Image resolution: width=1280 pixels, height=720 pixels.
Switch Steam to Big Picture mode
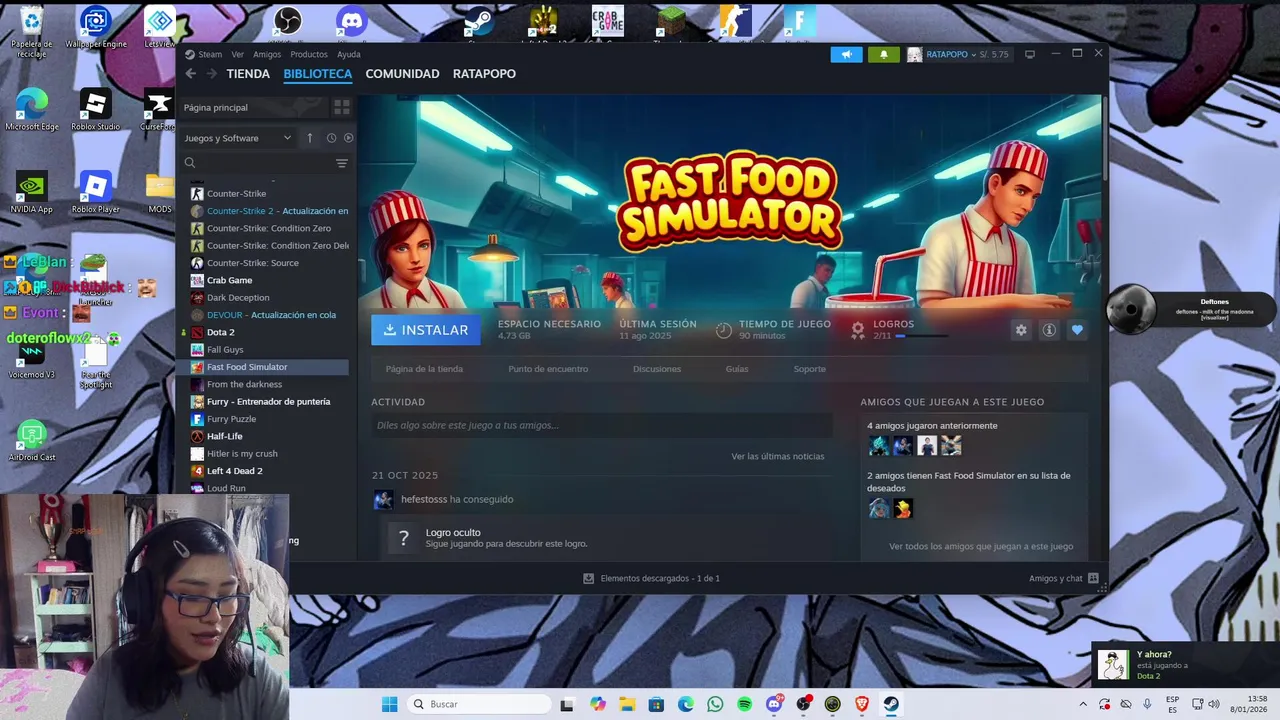(x=1030, y=54)
